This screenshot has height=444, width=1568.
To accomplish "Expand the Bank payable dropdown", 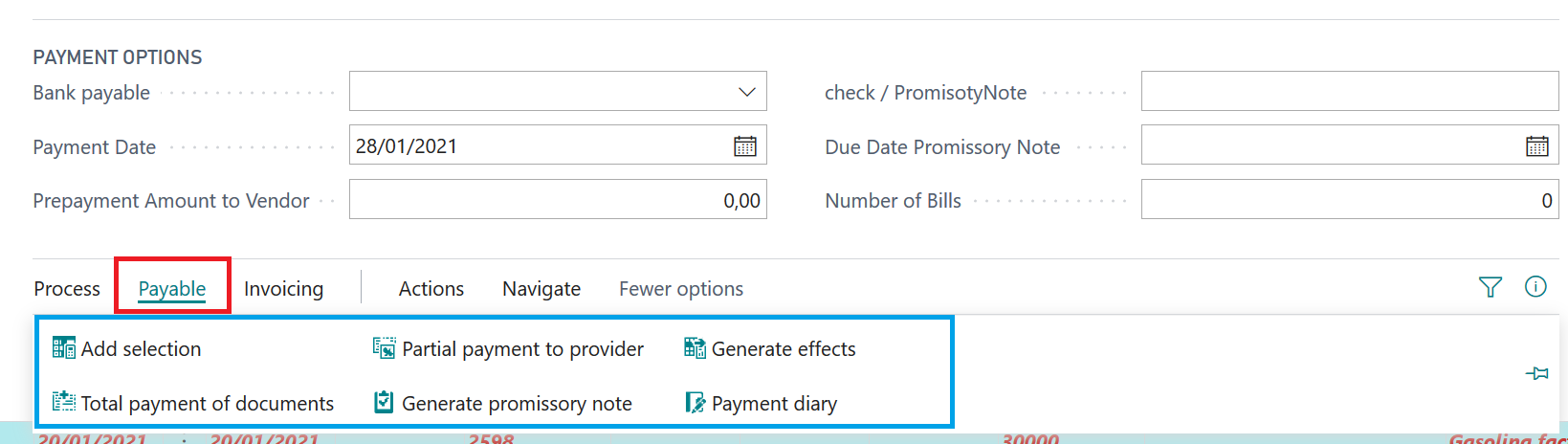I will (x=746, y=92).
